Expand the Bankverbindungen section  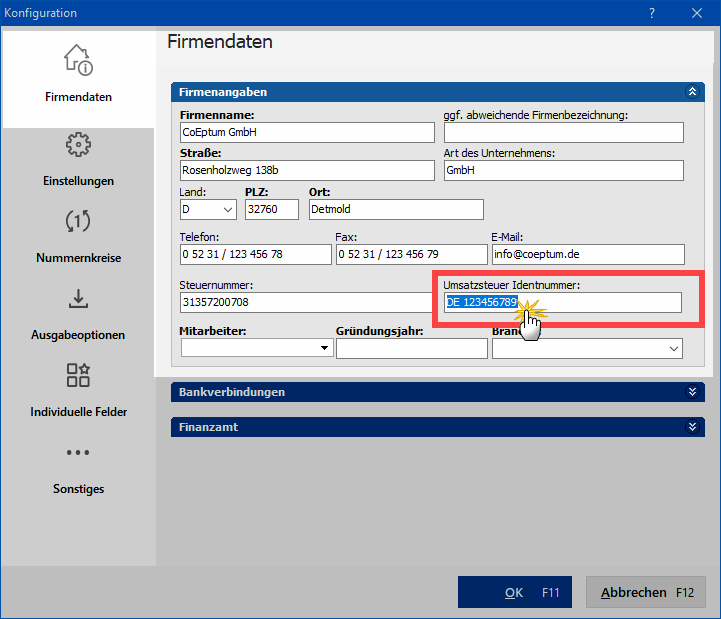[x=692, y=392]
